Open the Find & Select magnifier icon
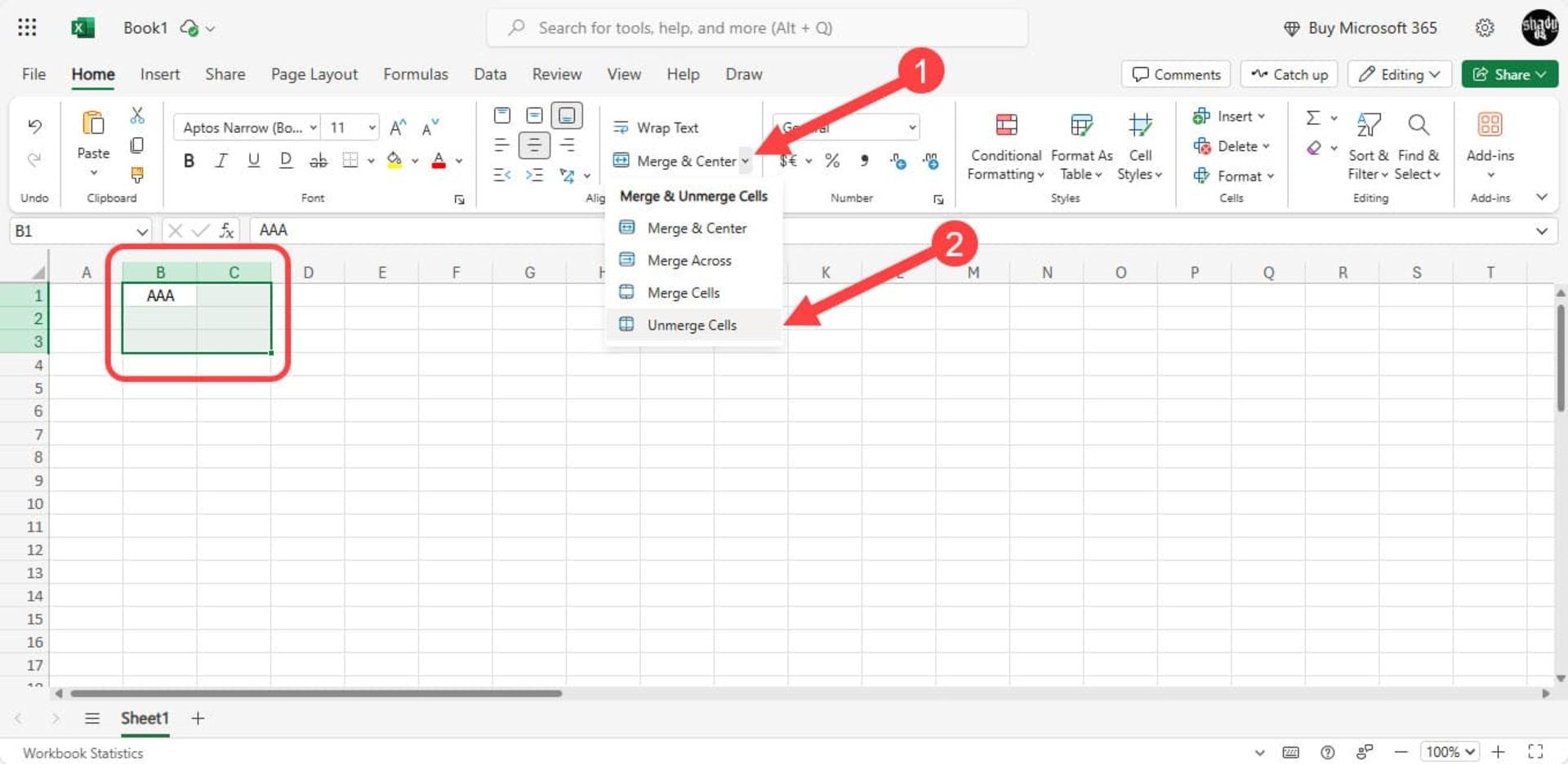The height and width of the screenshot is (764, 1568). pos(1419,125)
